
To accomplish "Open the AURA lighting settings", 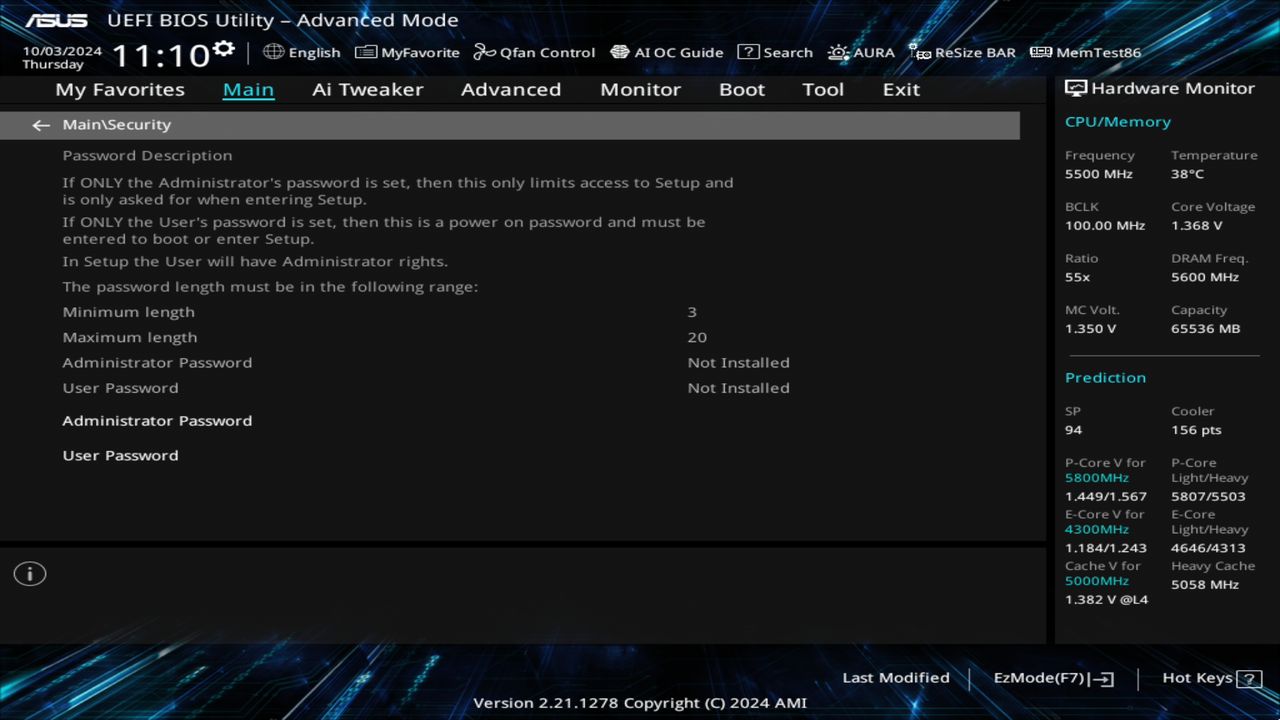I will (x=861, y=52).
